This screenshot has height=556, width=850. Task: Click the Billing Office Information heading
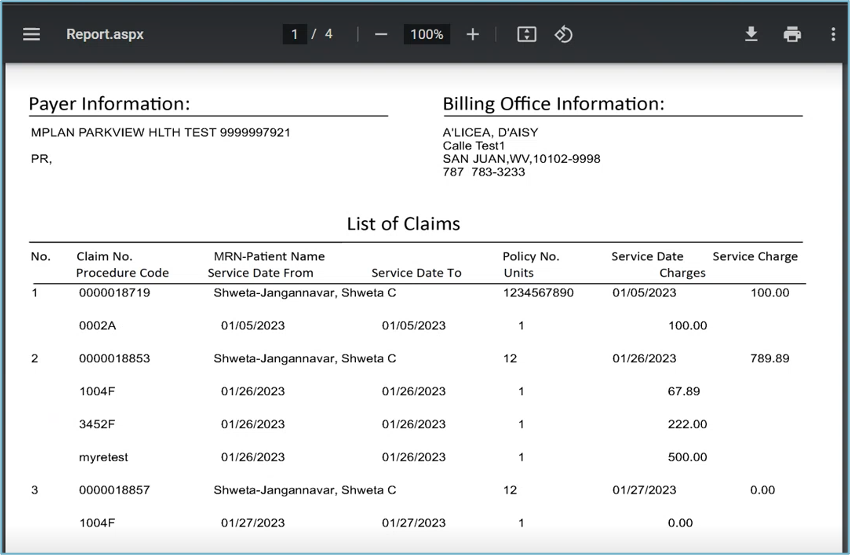pos(553,104)
